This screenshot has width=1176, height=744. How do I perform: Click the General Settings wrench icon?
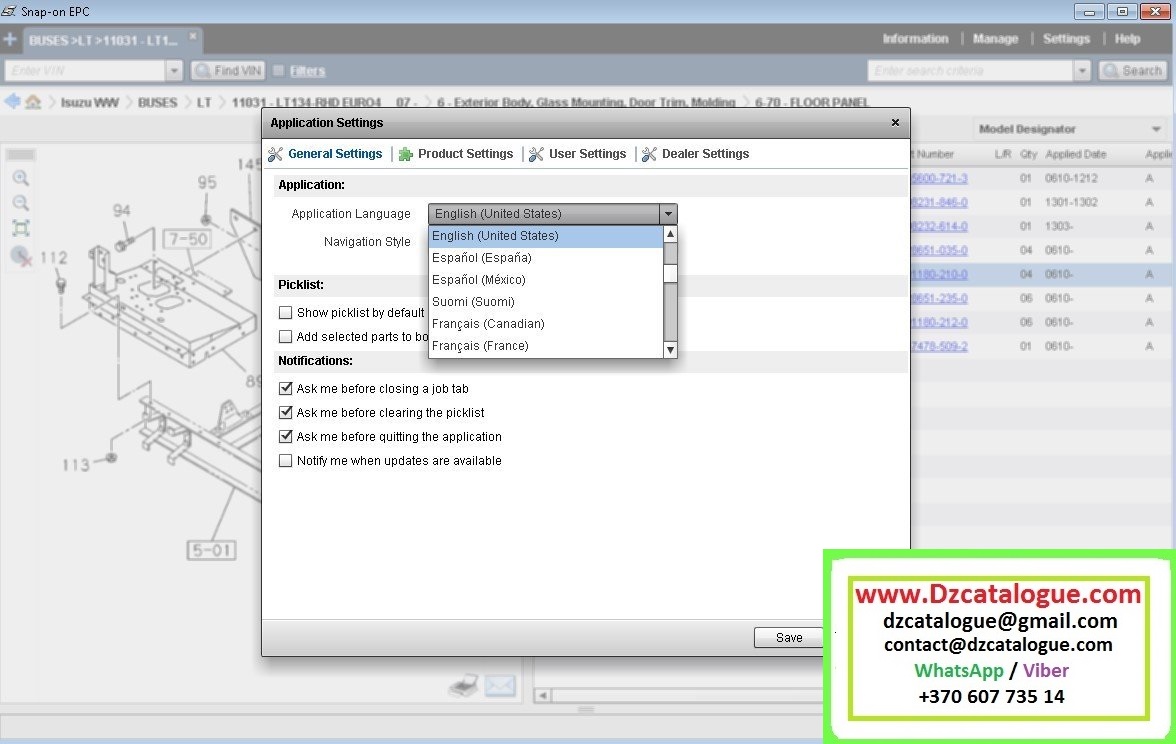coord(275,154)
